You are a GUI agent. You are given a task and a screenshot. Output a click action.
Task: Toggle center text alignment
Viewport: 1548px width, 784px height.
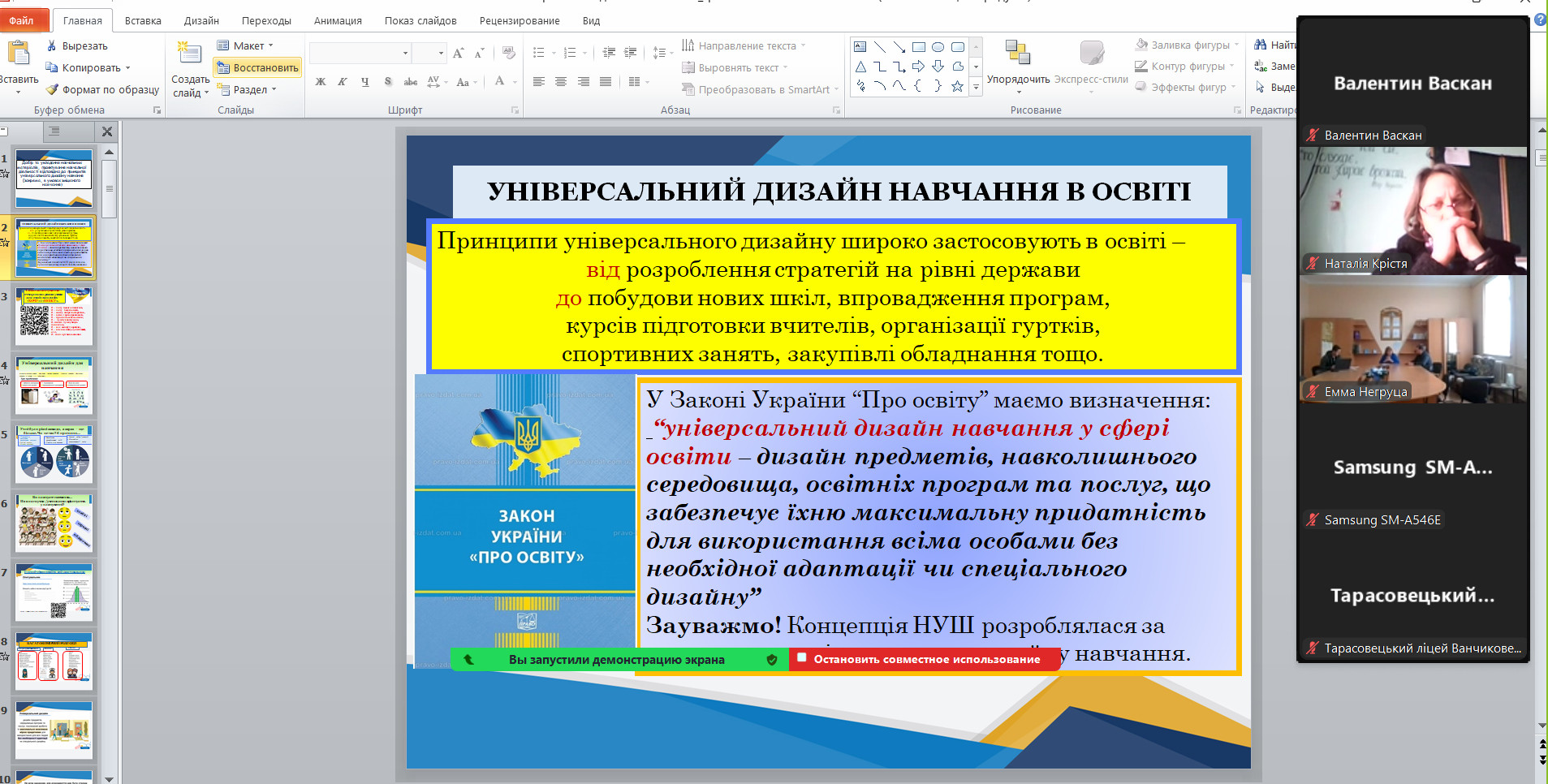tap(561, 81)
